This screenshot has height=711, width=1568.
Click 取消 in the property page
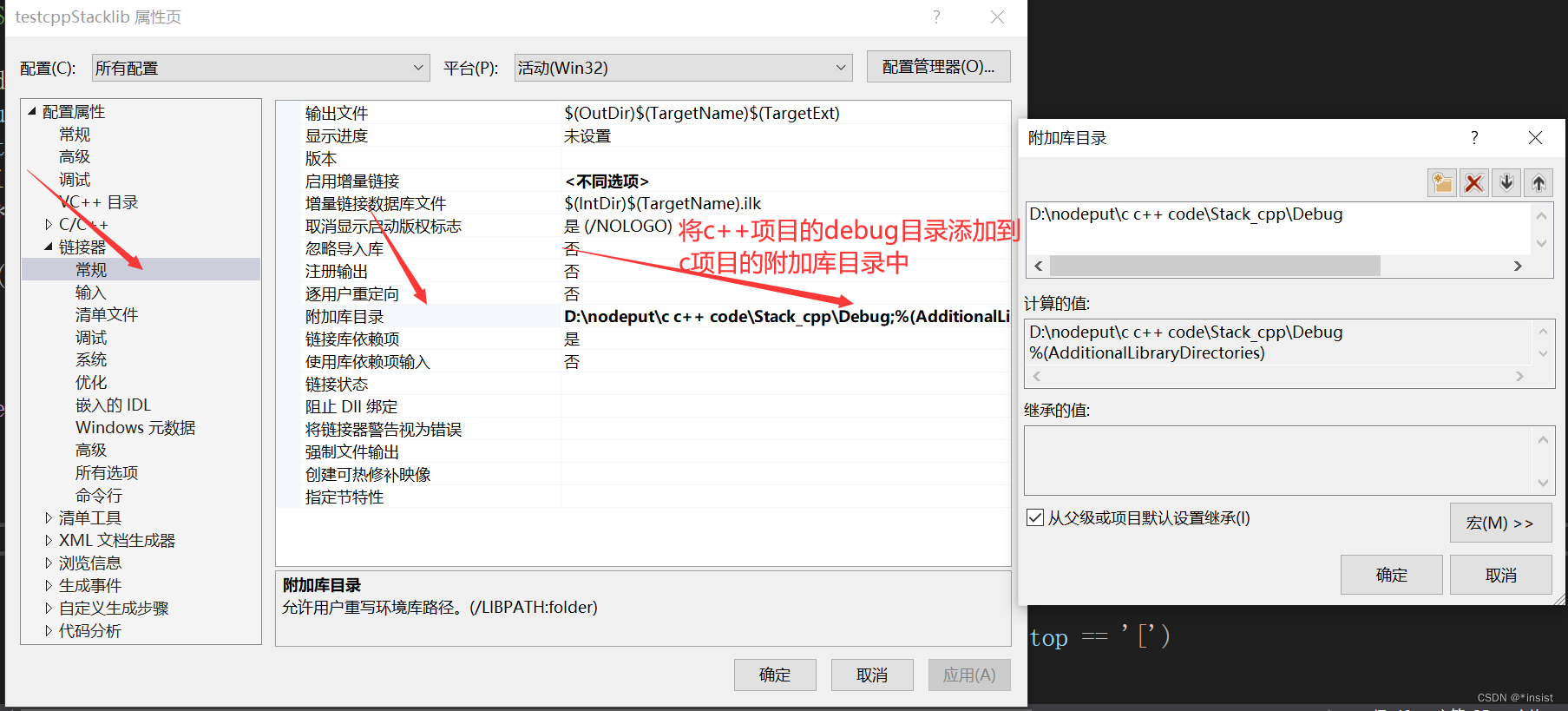[872, 675]
